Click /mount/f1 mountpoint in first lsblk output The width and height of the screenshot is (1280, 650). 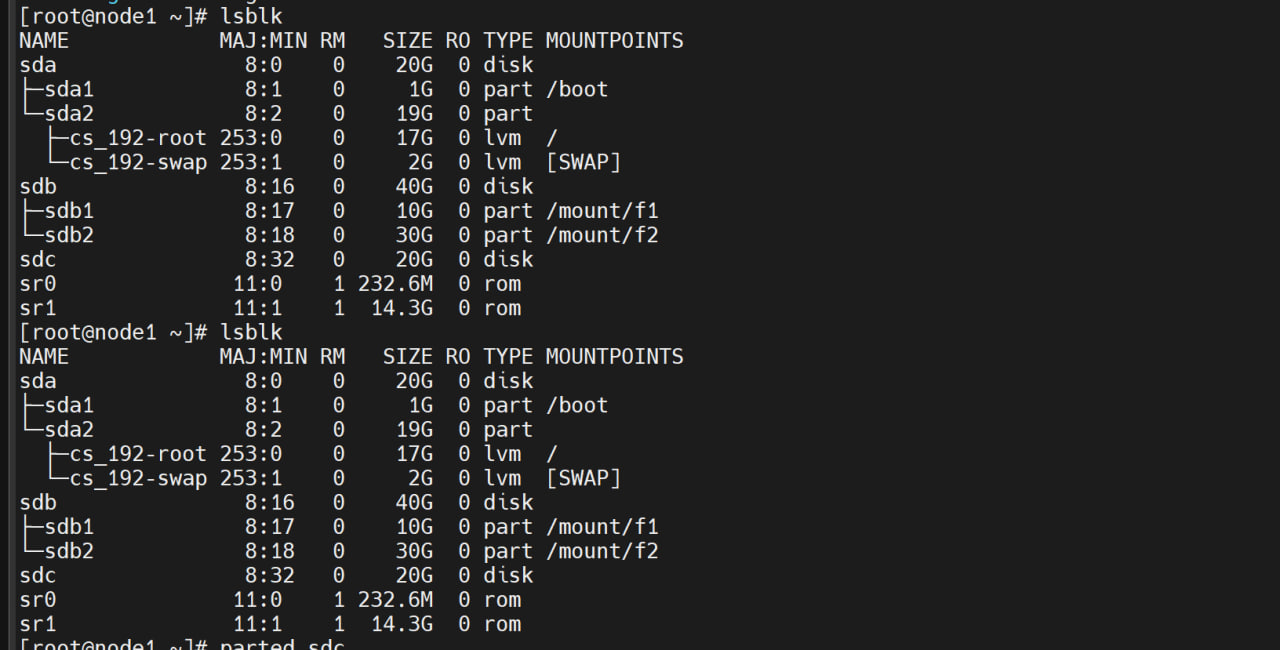[x=602, y=211]
